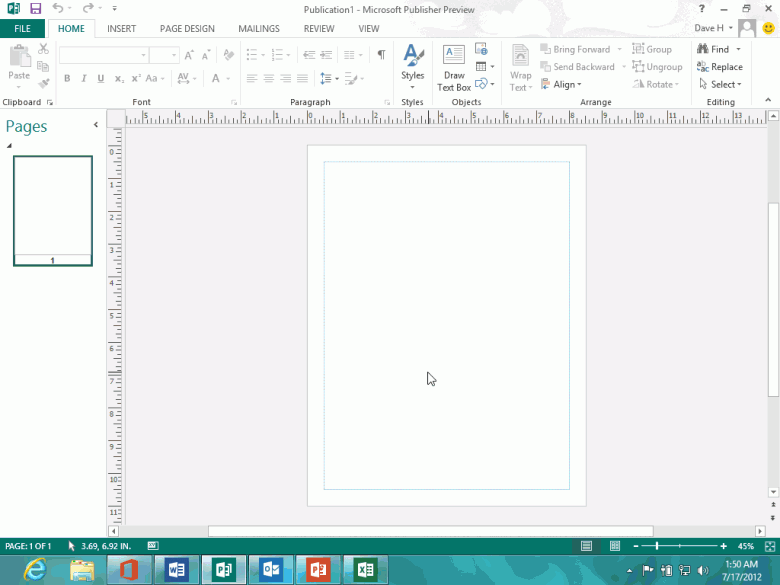This screenshot has height=585, width=780.
Task: Click the Whole Page zoom icon in status bar
Action: (x=770, y=546)
